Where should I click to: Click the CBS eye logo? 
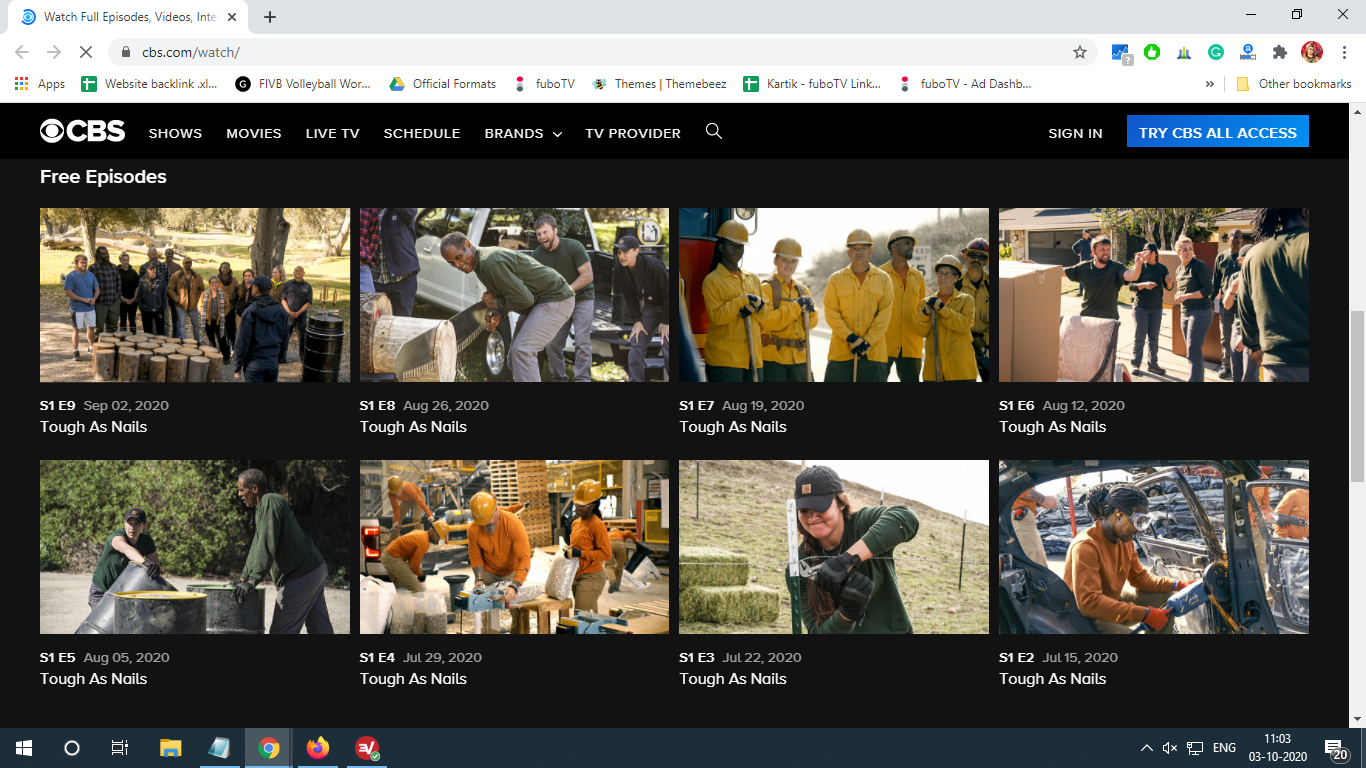point(83,132)
